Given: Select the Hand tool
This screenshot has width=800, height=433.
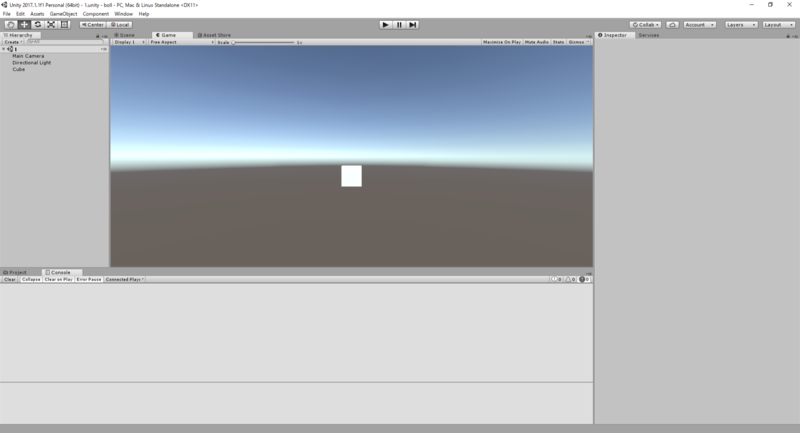Looking at the screenshot, I should (10, 24).
